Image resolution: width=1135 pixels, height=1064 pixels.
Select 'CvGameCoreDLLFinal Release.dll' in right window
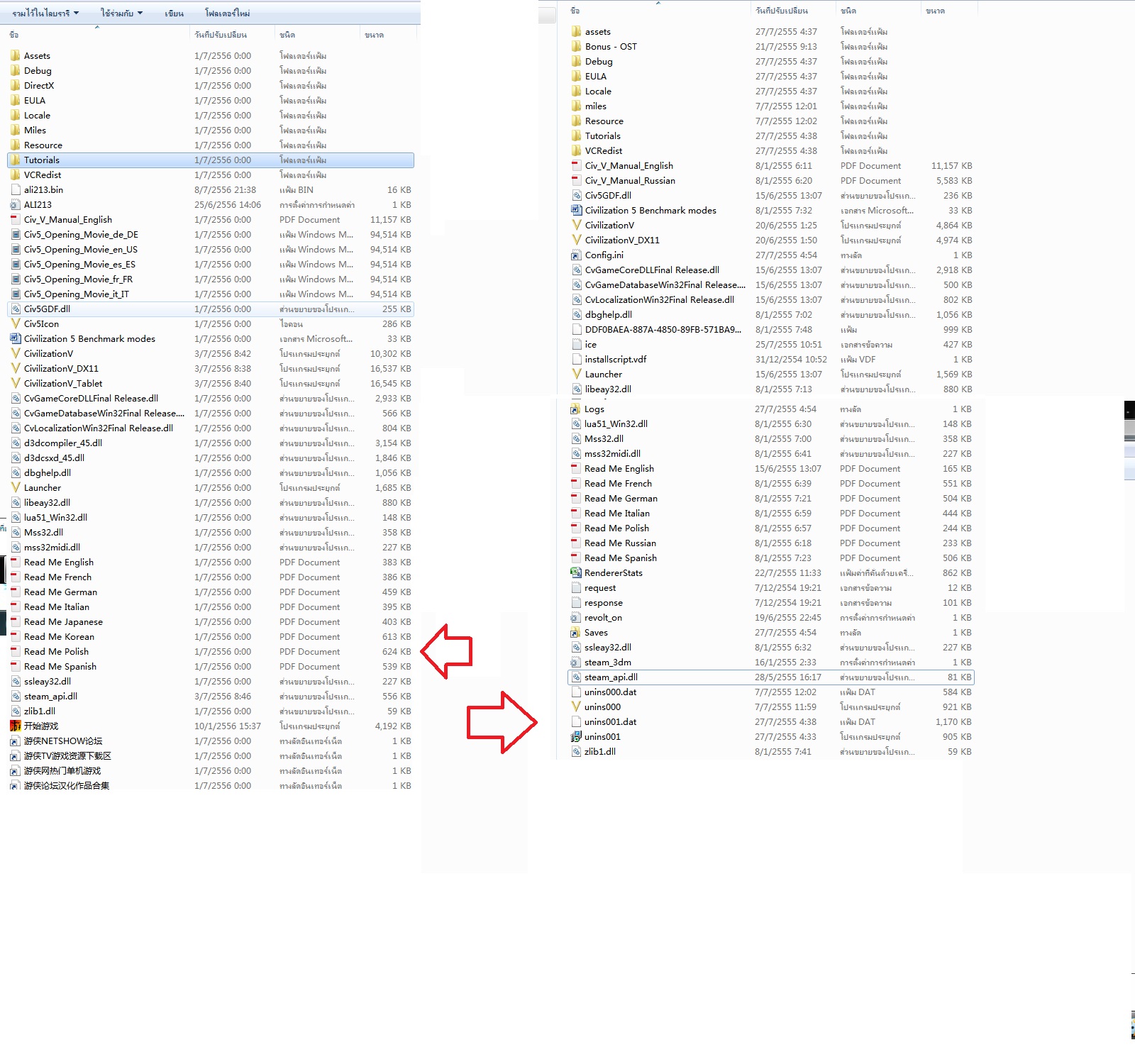click(x=652, y=270)
